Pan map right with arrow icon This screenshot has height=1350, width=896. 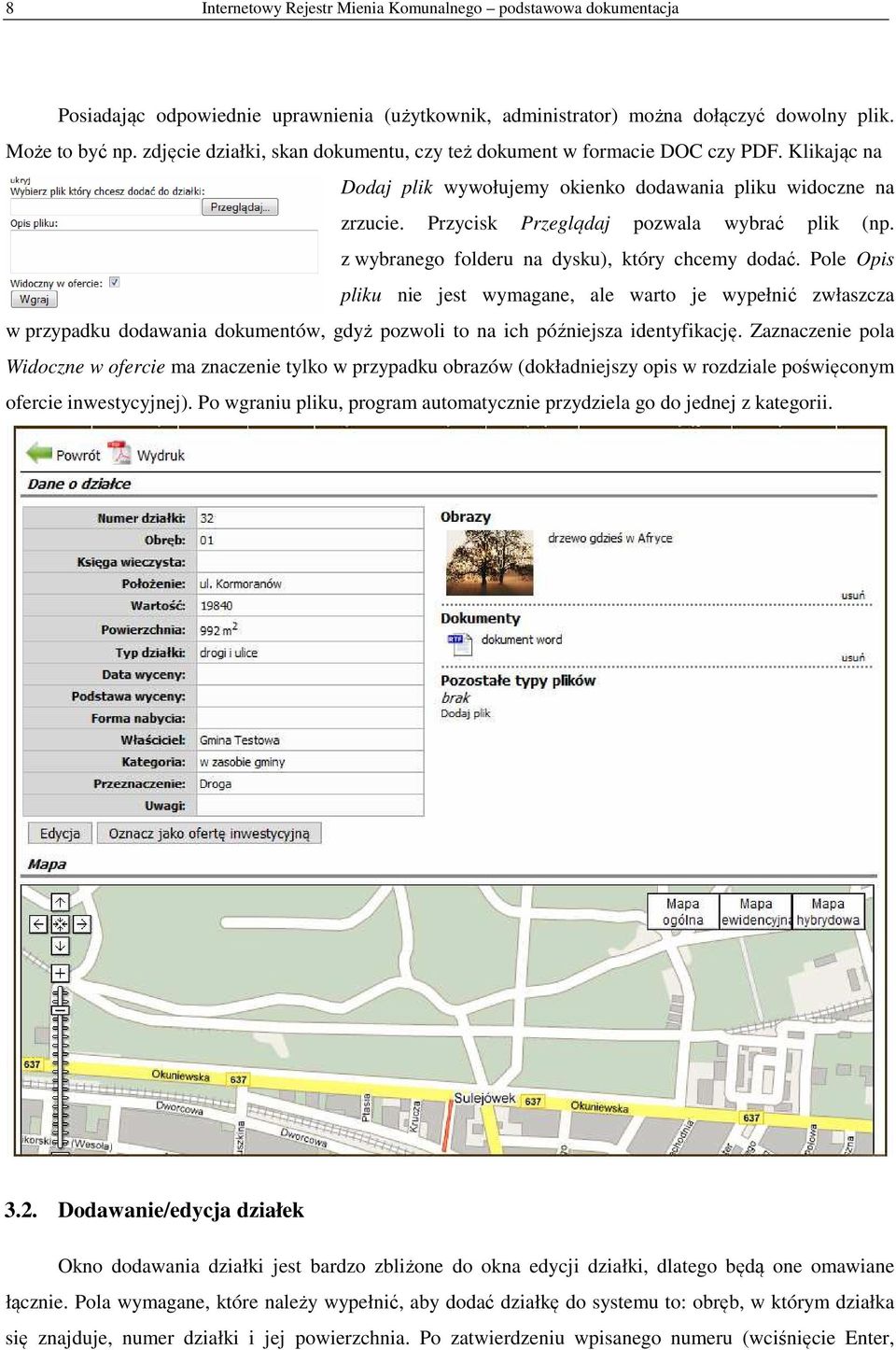(x=82, y=924)
